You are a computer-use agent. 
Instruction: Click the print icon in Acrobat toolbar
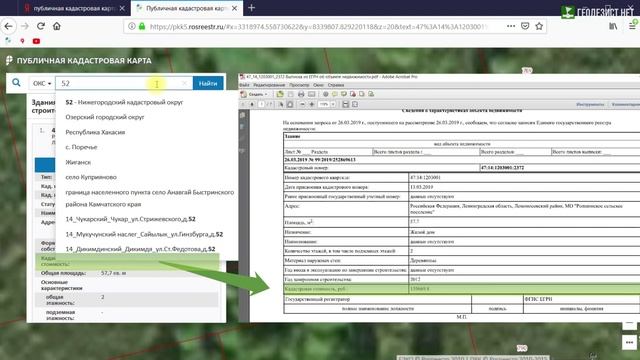click(301, 94)
